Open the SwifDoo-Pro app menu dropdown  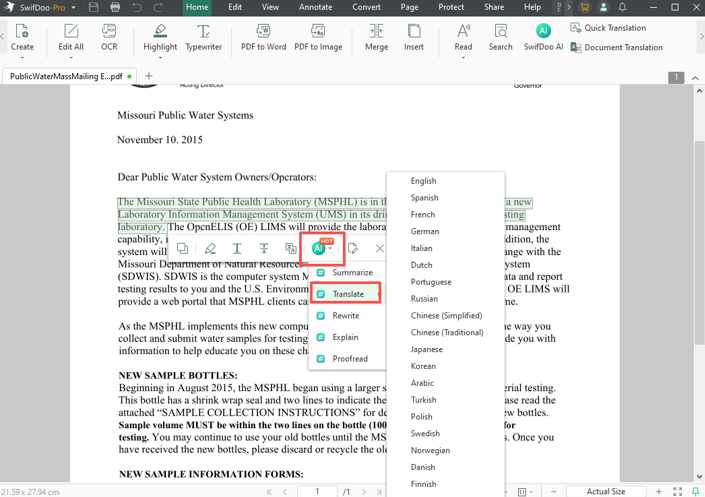click(x=73, y=8)
